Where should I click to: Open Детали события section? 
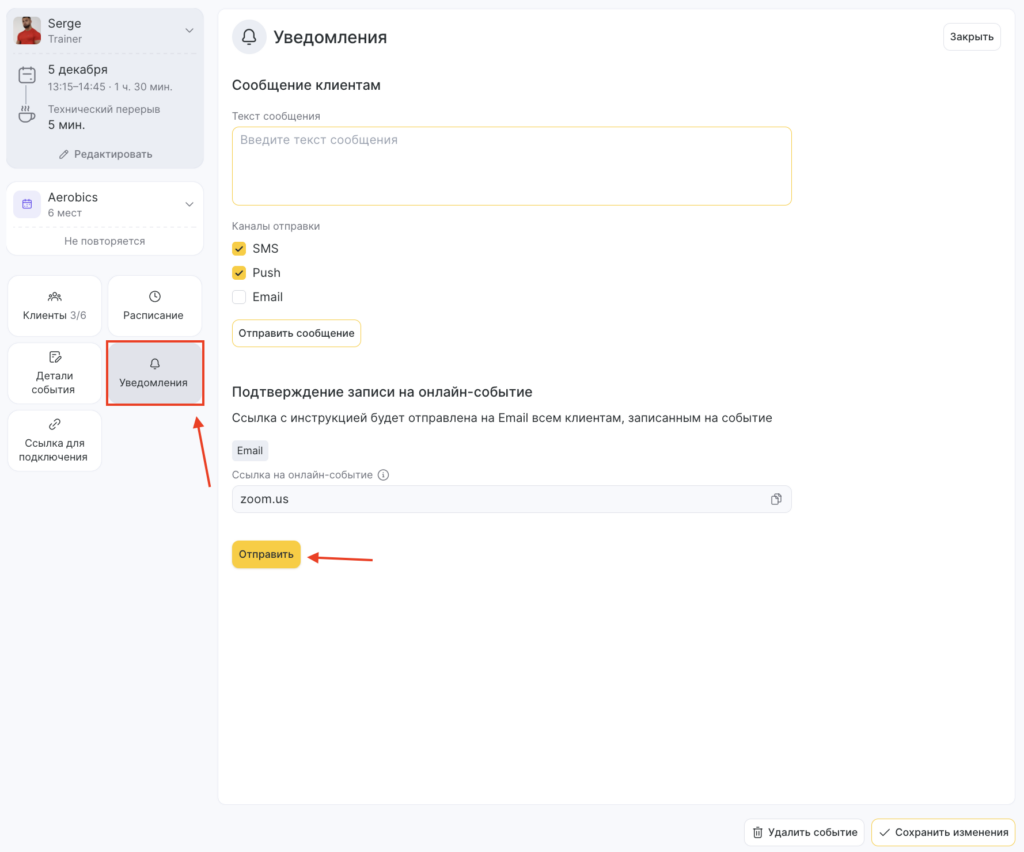(55, 373)
